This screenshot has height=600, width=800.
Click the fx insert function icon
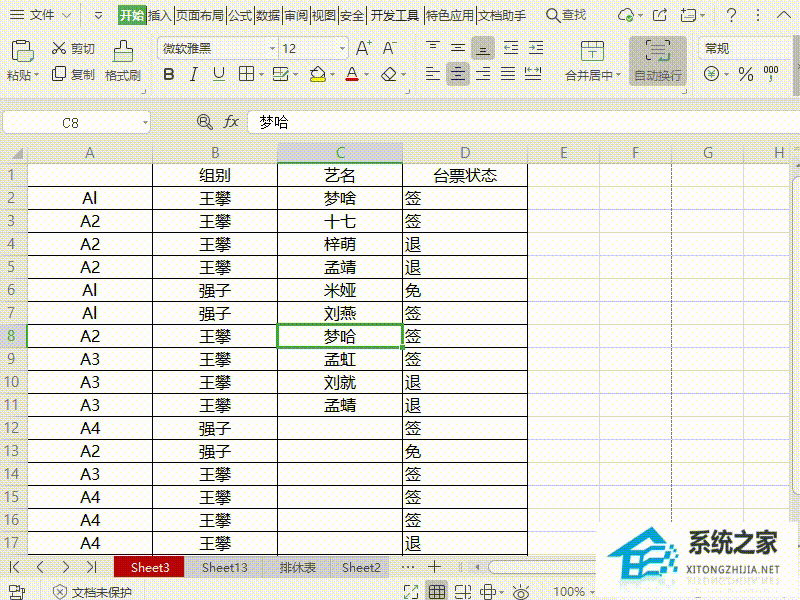[x=231, y=122]
